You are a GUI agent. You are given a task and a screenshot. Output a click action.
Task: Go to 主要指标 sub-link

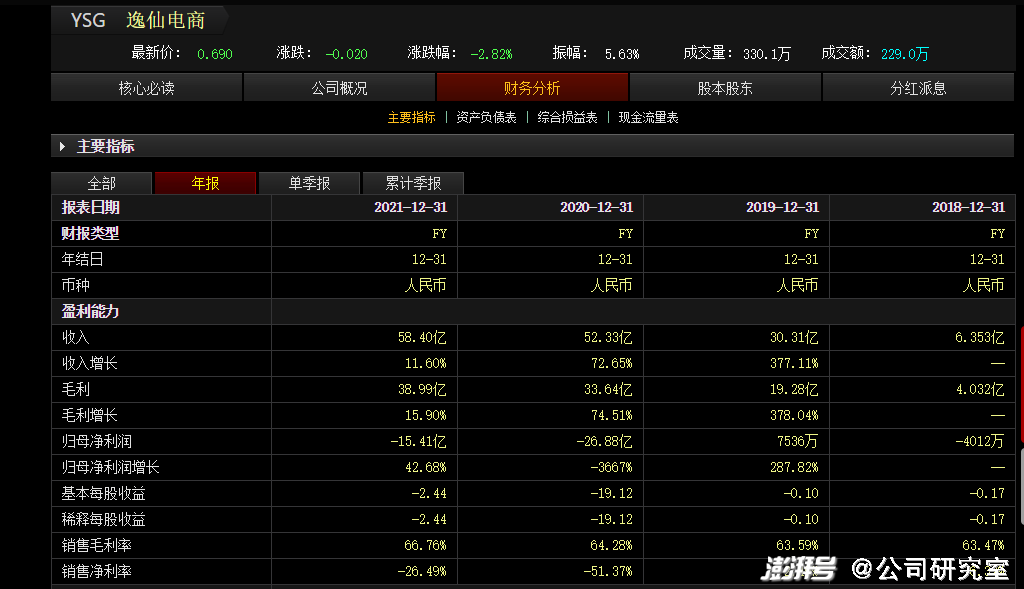point(411,118)
